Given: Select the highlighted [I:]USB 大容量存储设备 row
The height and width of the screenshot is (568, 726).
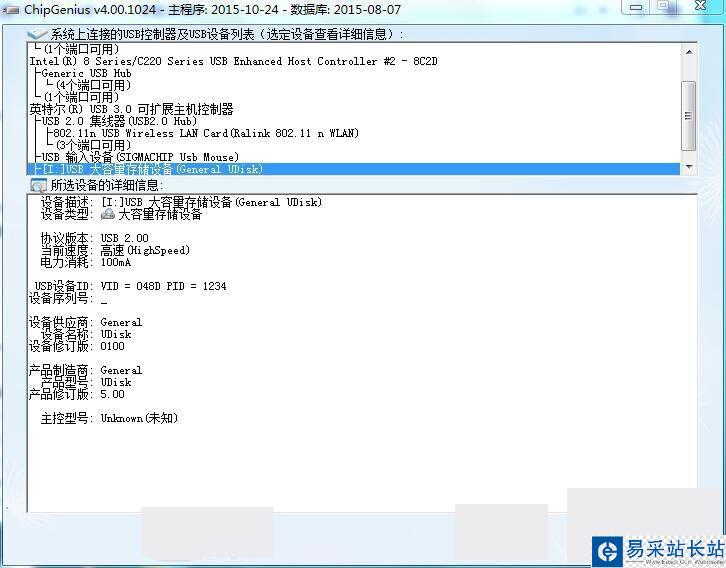Looking at the screenshot, I should (353, 169).
